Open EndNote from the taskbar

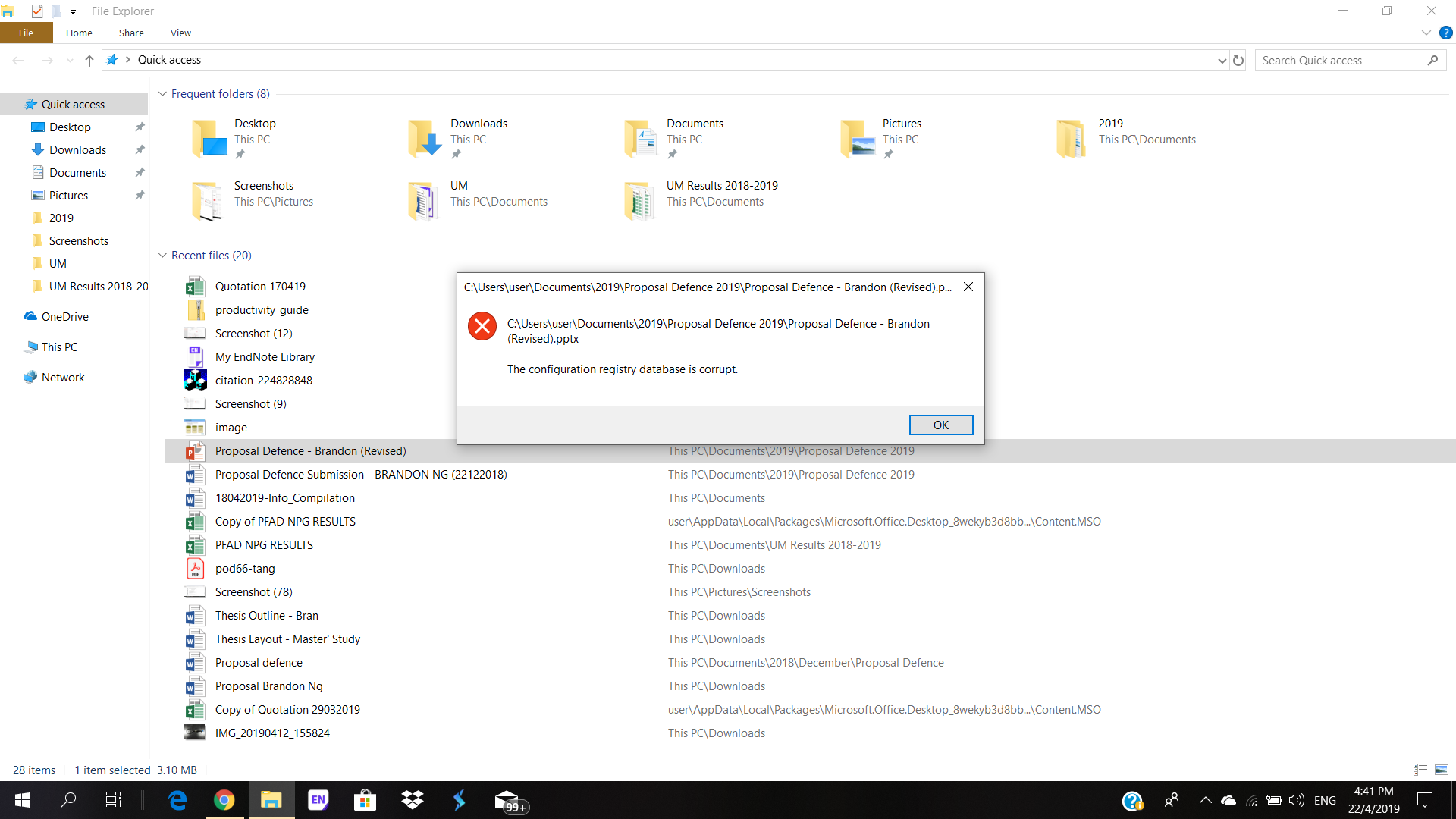tap(318, 800)
